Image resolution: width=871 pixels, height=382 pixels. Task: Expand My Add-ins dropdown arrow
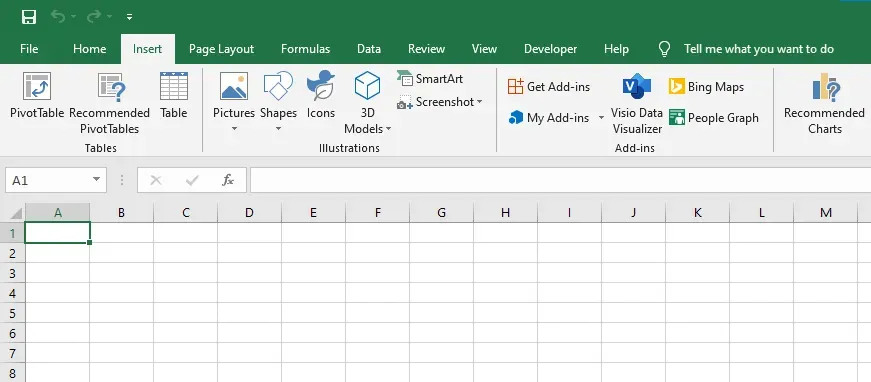[601, 118]
